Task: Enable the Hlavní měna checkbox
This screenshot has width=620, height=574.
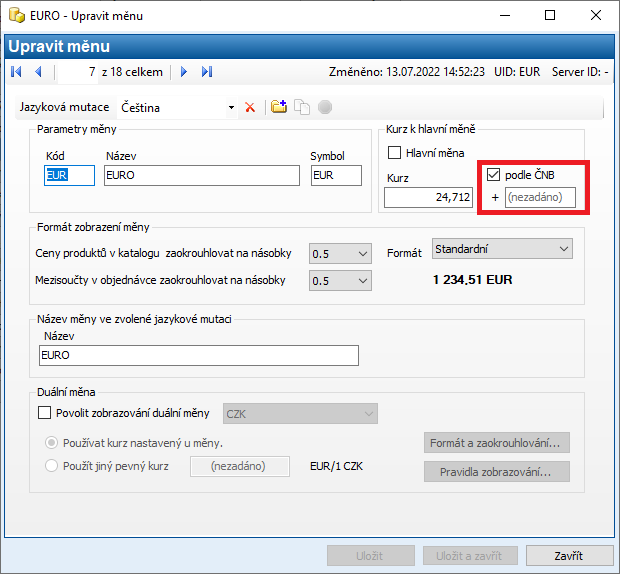Action: (x=395, y=153)
